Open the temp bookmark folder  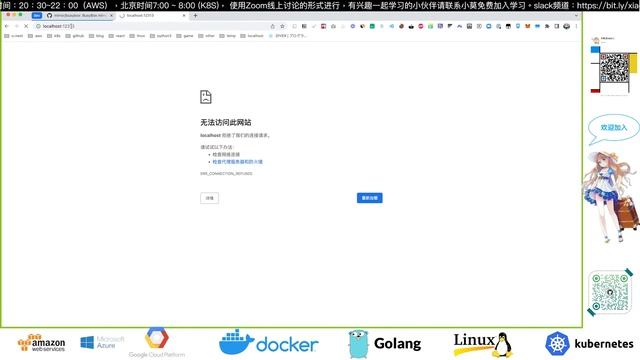[x=228, y=36]
